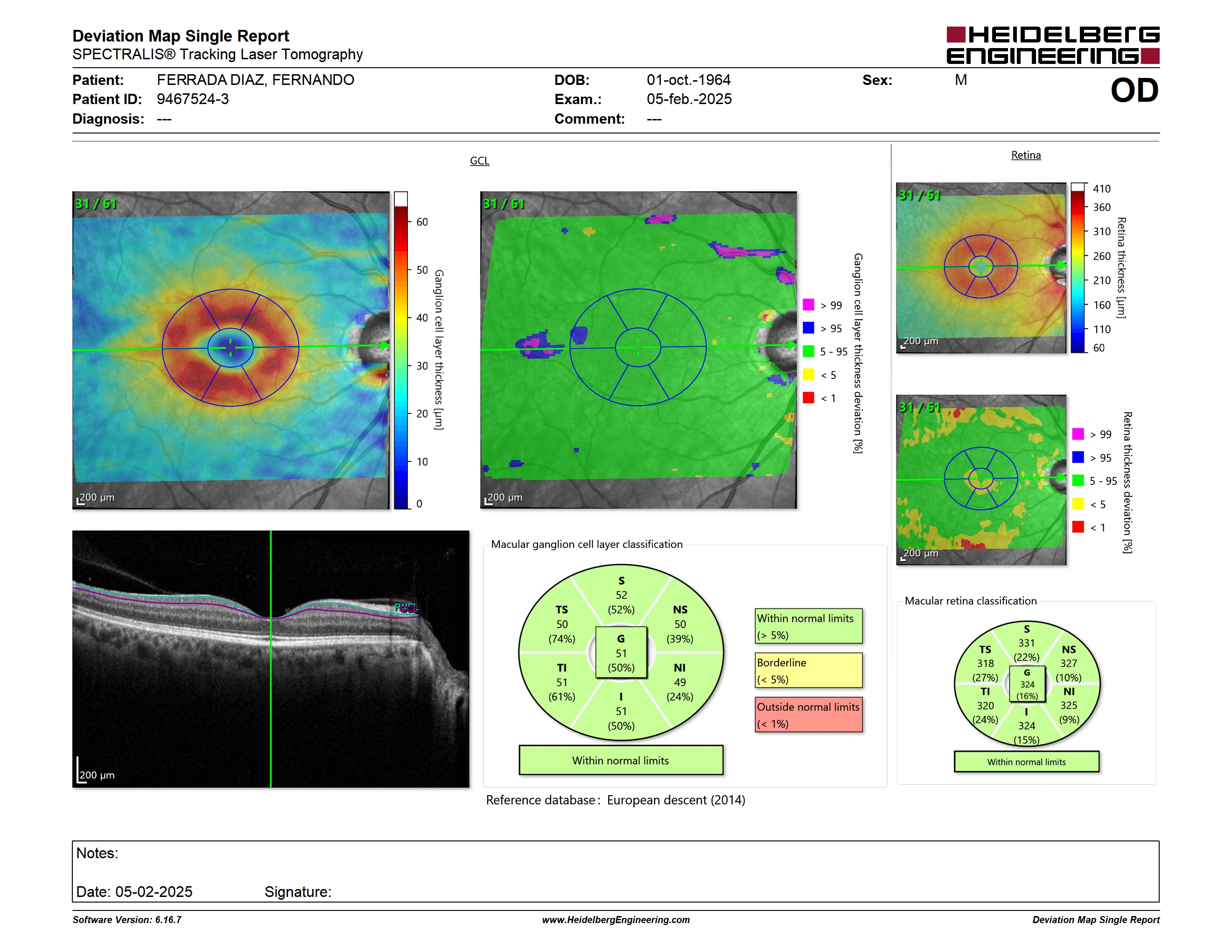The height and width of the screenshot is (952, 1232).
Task: Click the GCL classification G center value 51
Action: (621, 653)
